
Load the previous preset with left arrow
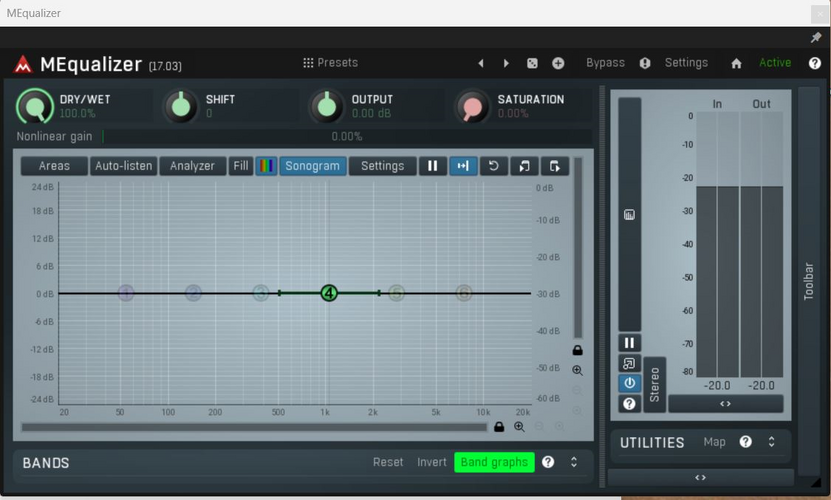(481, 63)
